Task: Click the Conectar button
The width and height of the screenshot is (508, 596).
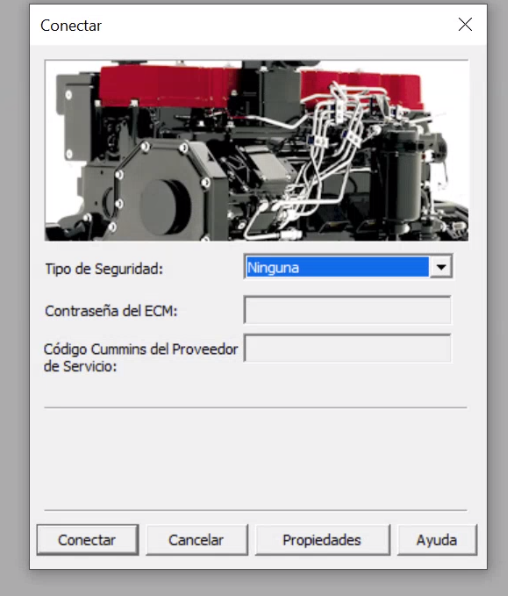Action: click(x=87, y=540)
